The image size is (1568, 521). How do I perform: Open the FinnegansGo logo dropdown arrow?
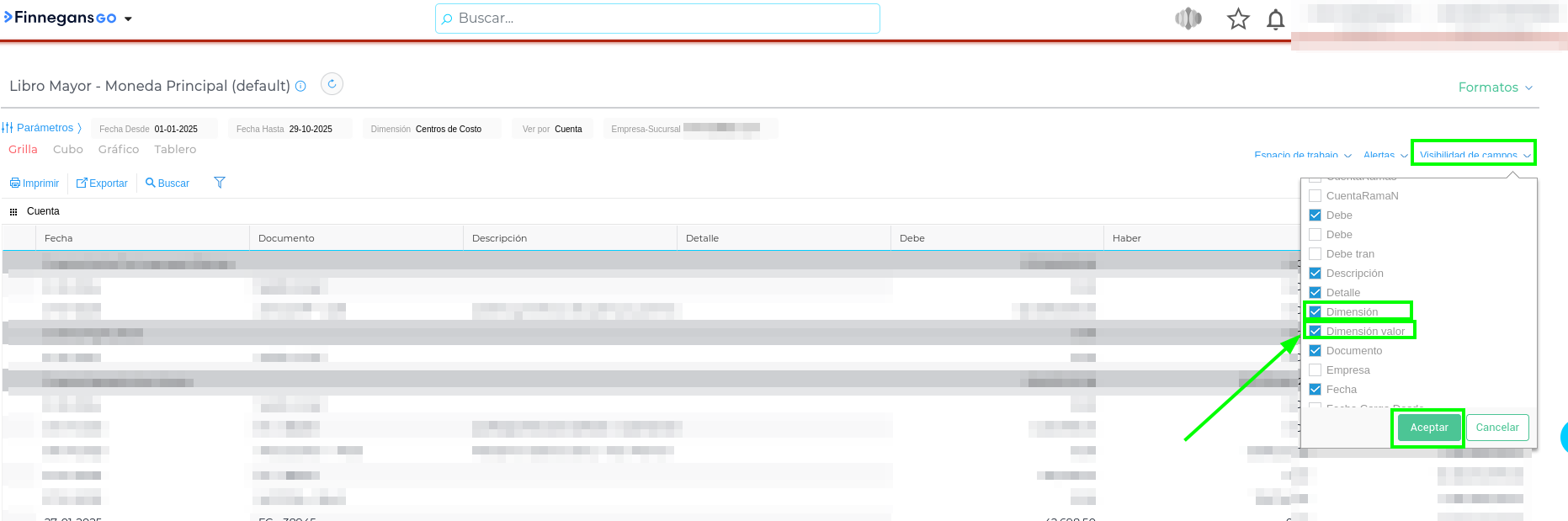128,19
